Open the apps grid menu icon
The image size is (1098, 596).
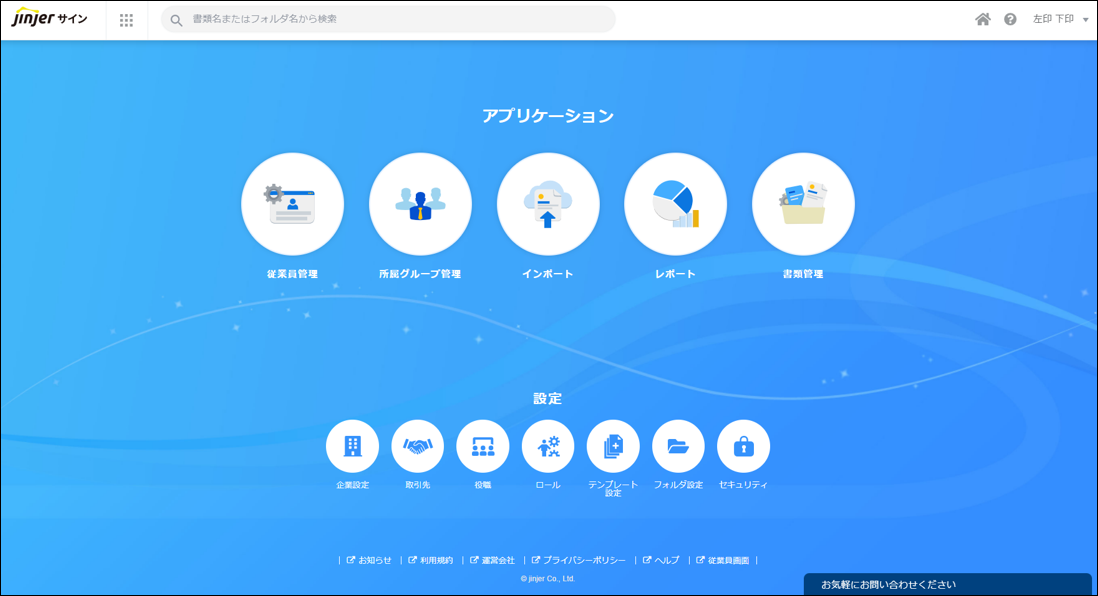pyautogui.click(x=126, y=20)
